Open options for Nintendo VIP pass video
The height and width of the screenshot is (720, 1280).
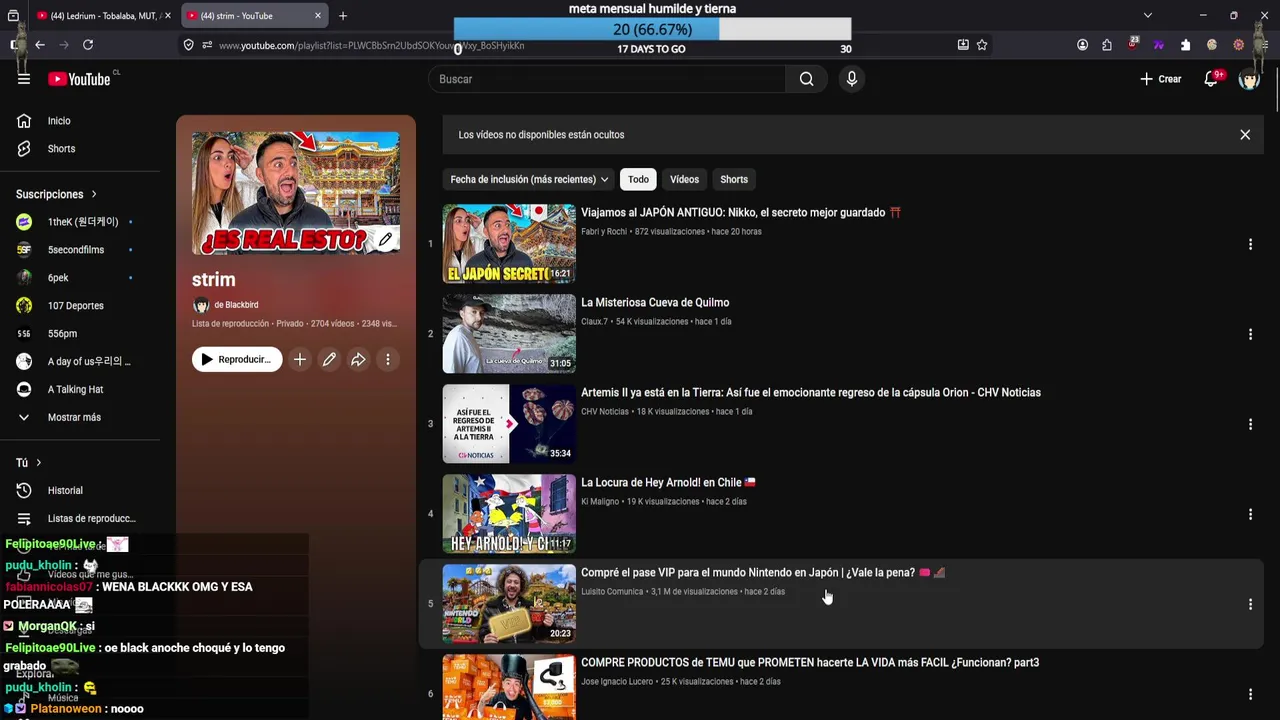(x=1250, y=604)
